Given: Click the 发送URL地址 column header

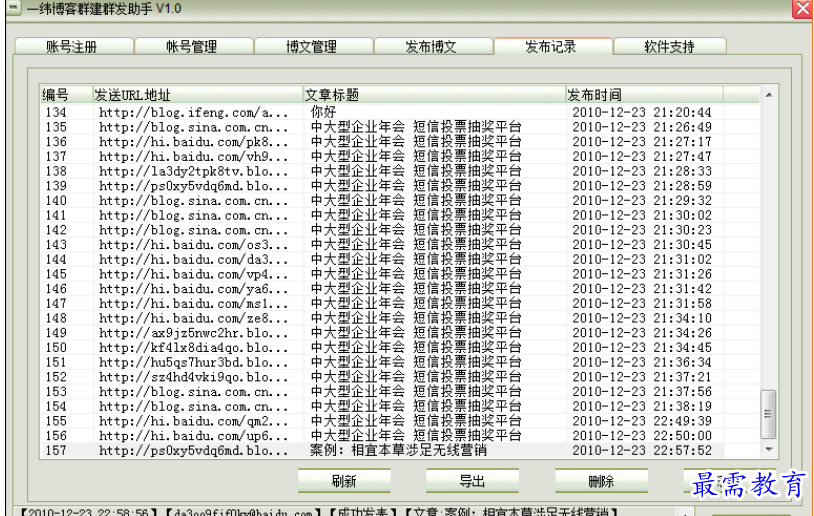Looking at the screenshot, I should pyautogui.click(x=196, y=95).
